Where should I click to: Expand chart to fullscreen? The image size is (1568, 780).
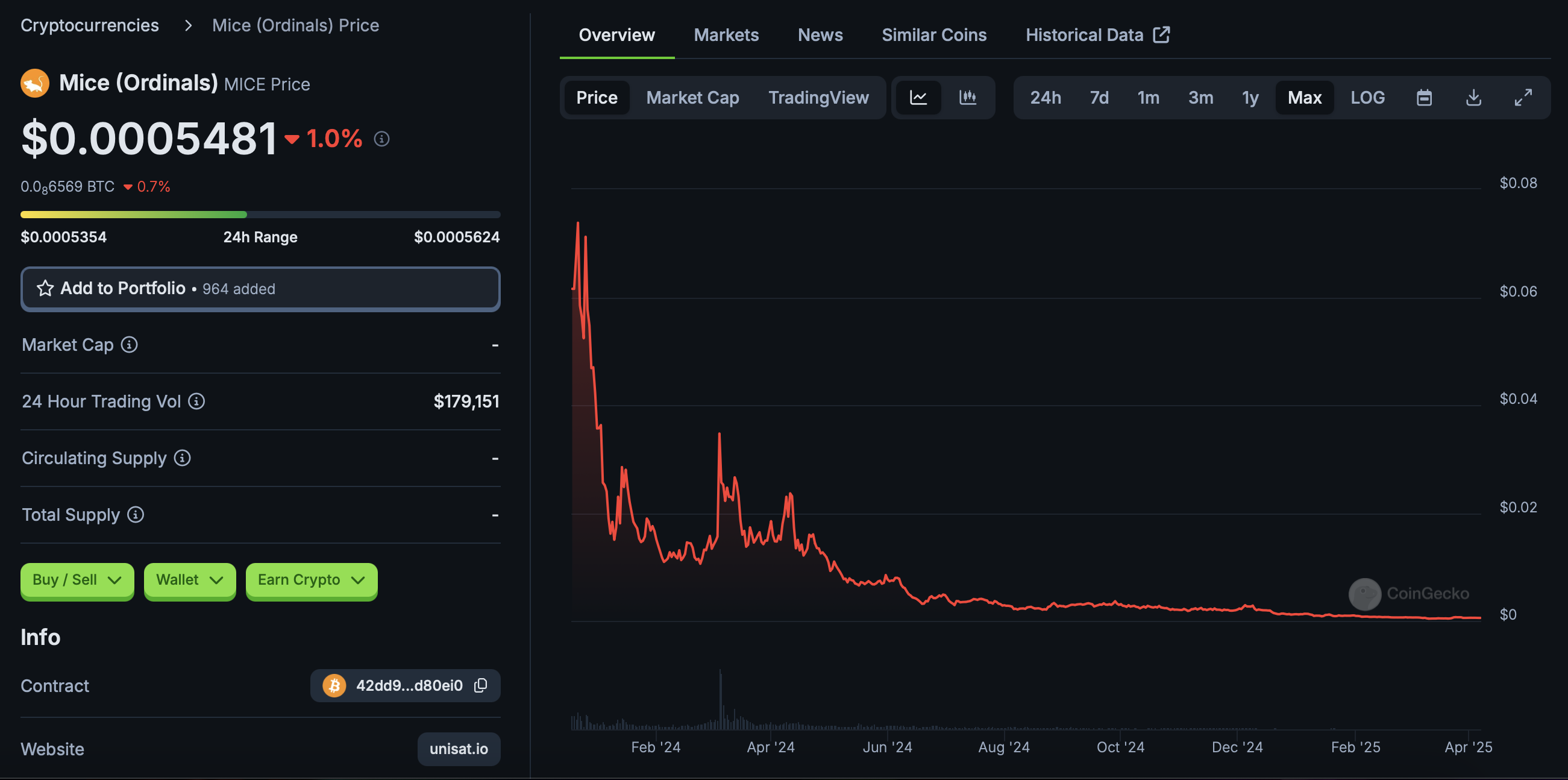tap(1522, 98)
